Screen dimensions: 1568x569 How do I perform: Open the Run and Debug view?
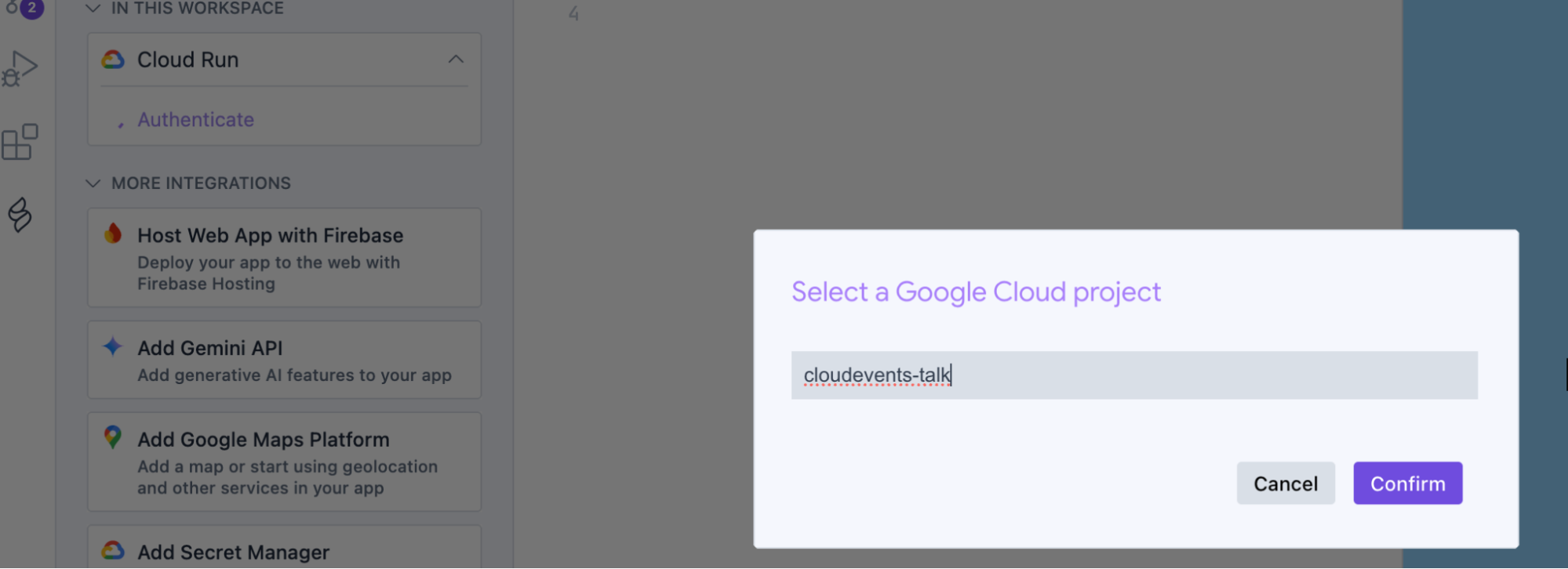[x=20, y=69]
